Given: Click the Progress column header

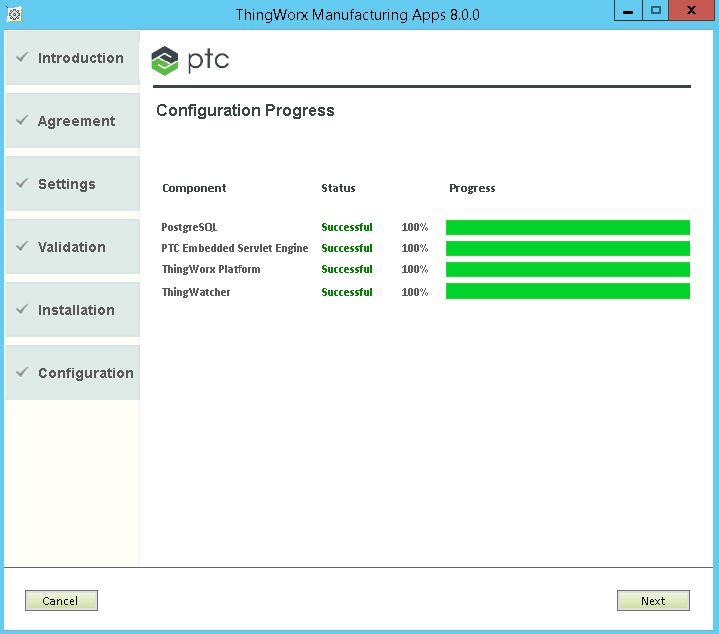Looking at the screenshot, I should [472, 188].
